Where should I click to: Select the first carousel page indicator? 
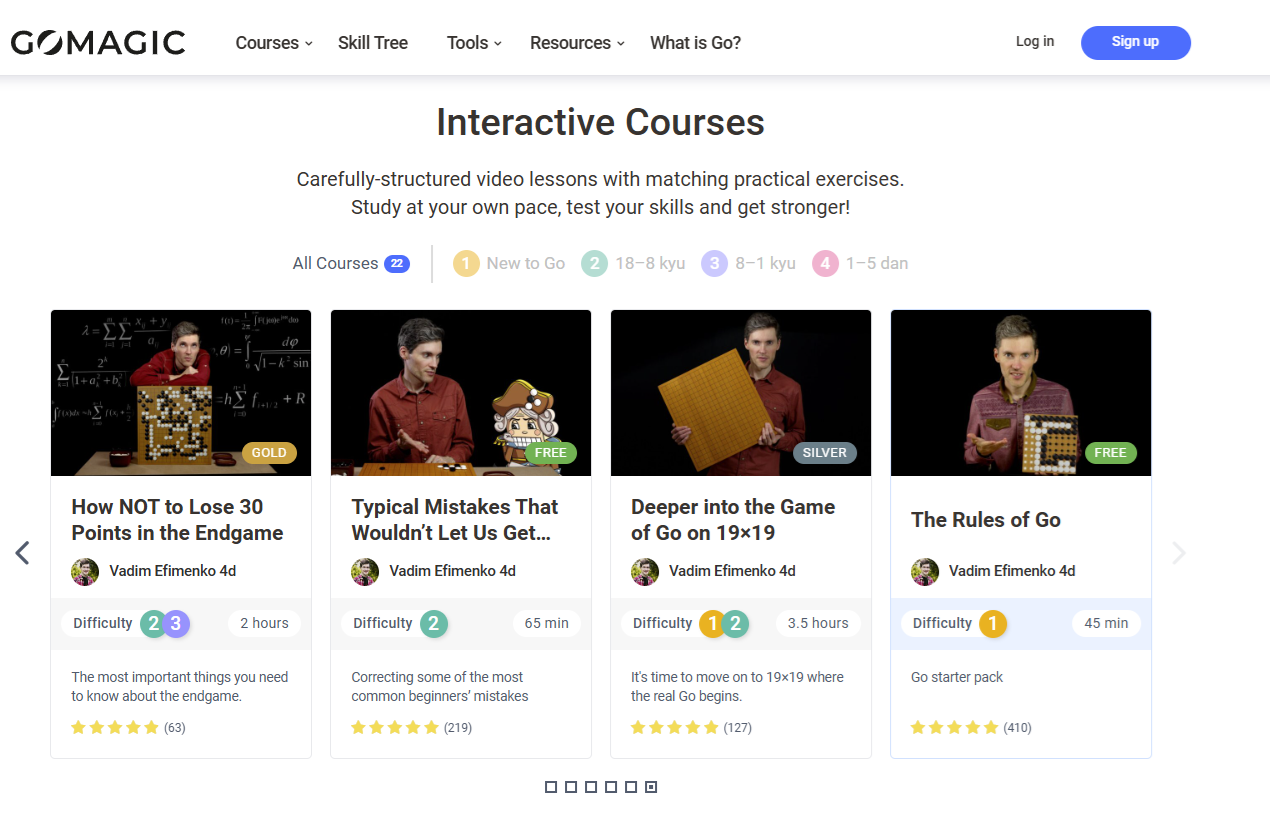point(551,787)
